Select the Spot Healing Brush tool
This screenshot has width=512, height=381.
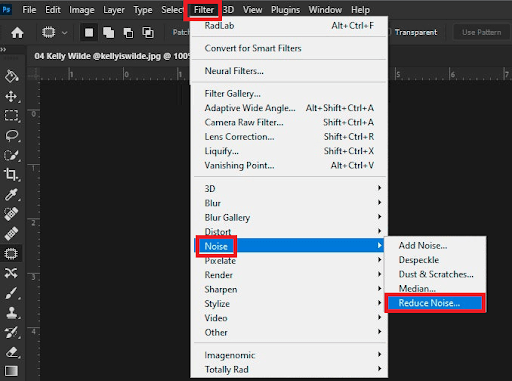coord(11,214)
